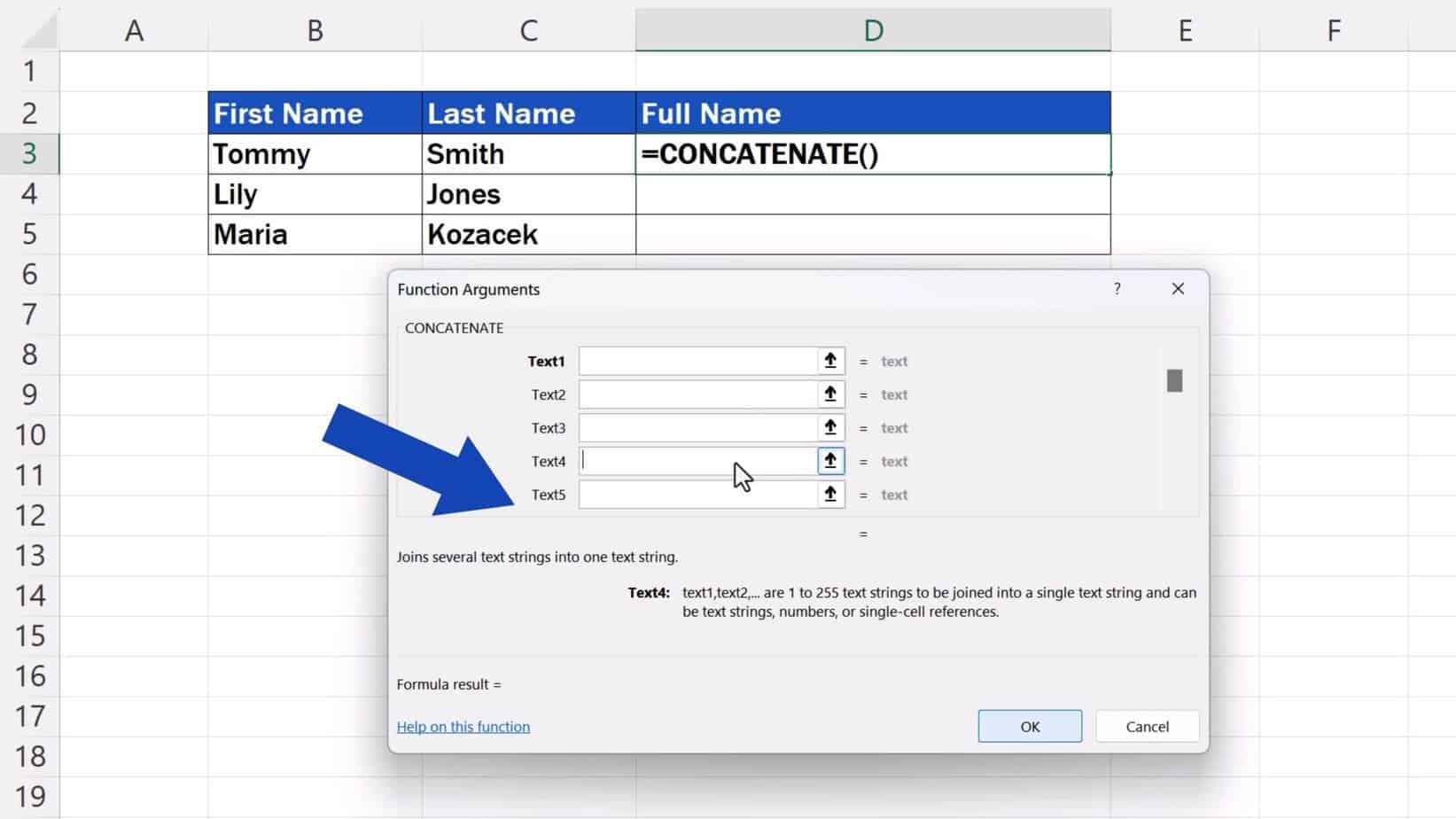Click the collapse dialog icon next to Text2
The height and width of the screenshot is (819, 1456).
pyautogui.click(x=829, y=394)
